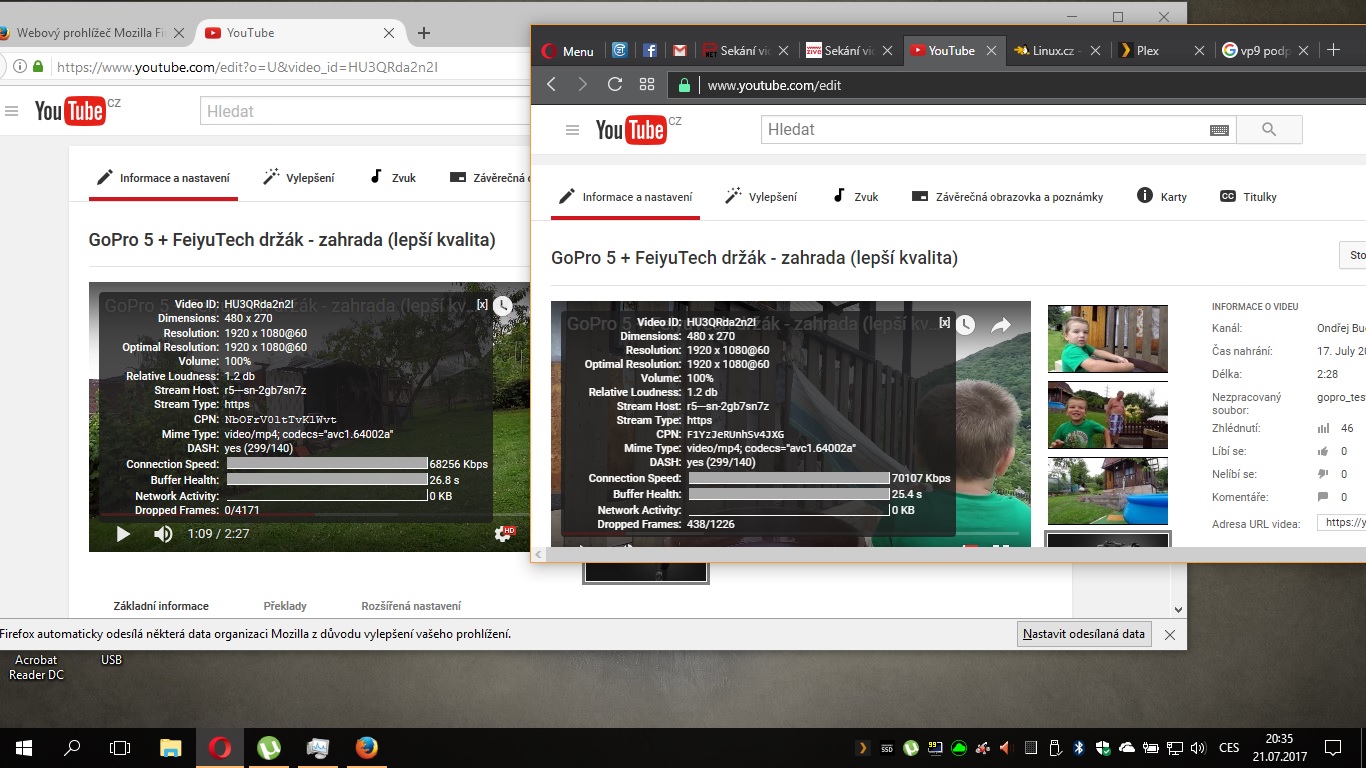
Task: Dismiss the Firefox data notification bar
Action: pyautogui.click(x=1170, y=634)
